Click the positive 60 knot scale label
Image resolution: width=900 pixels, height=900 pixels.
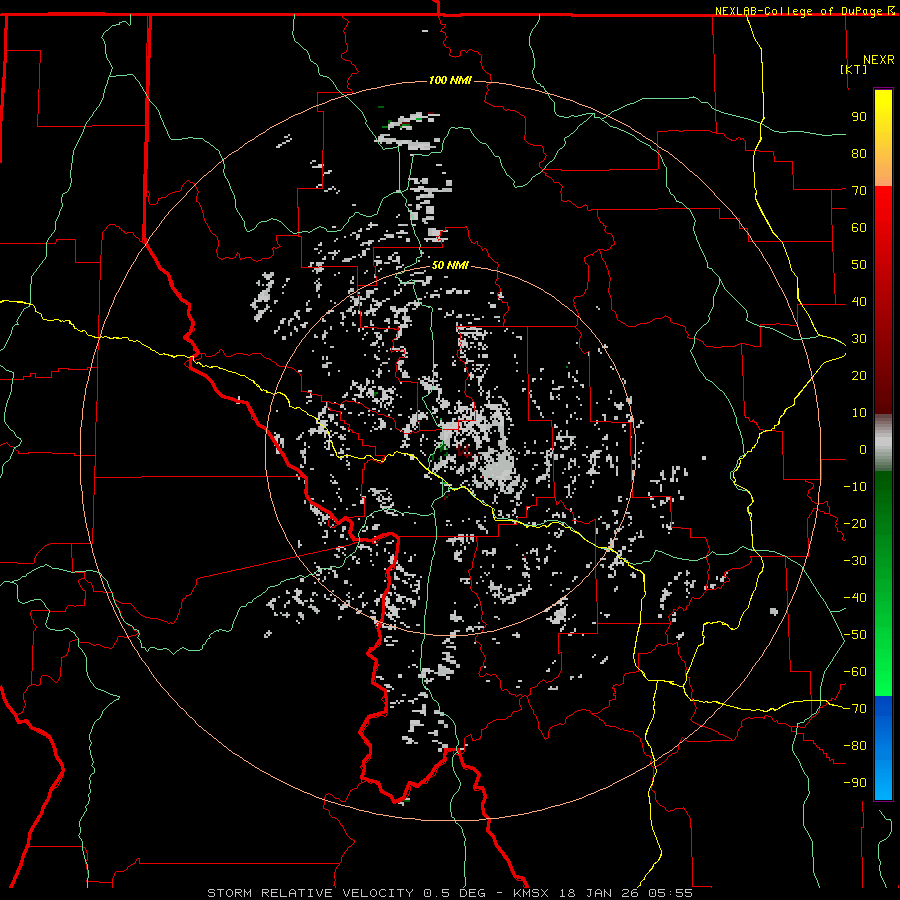click(x=859, y=227)
